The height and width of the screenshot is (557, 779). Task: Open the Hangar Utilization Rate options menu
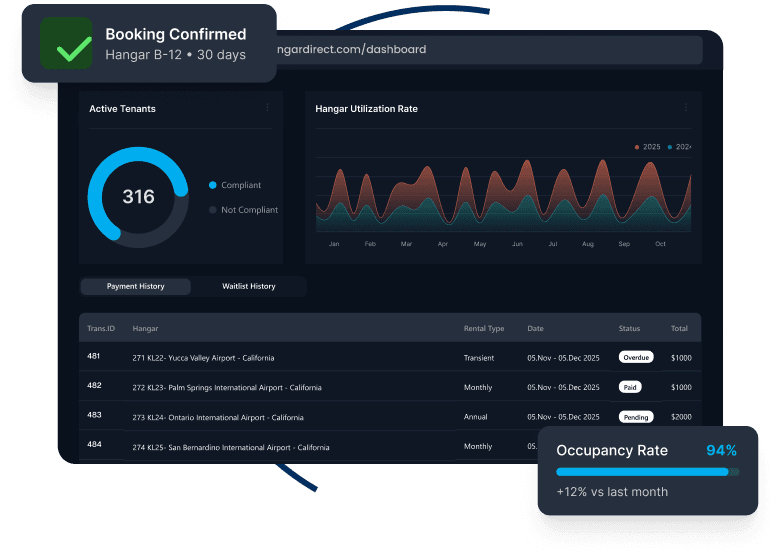tap(686, 107)
